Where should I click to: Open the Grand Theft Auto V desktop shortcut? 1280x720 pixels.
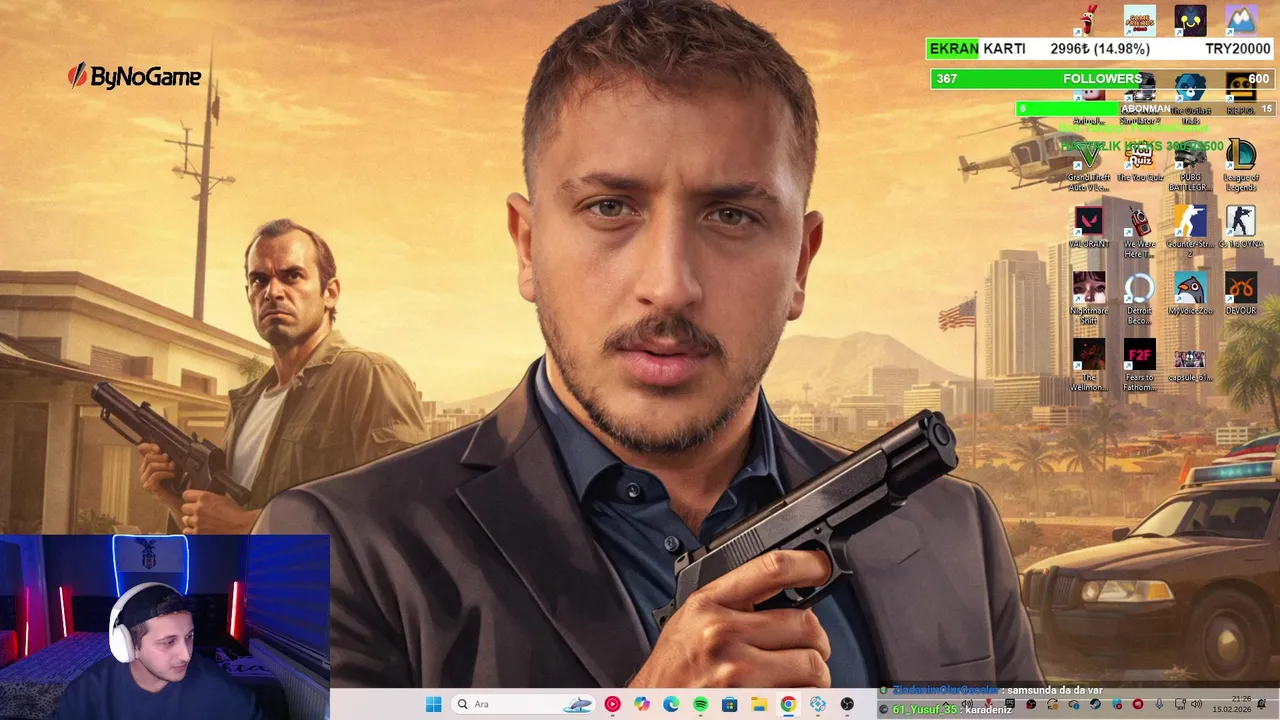[1088, 166]
